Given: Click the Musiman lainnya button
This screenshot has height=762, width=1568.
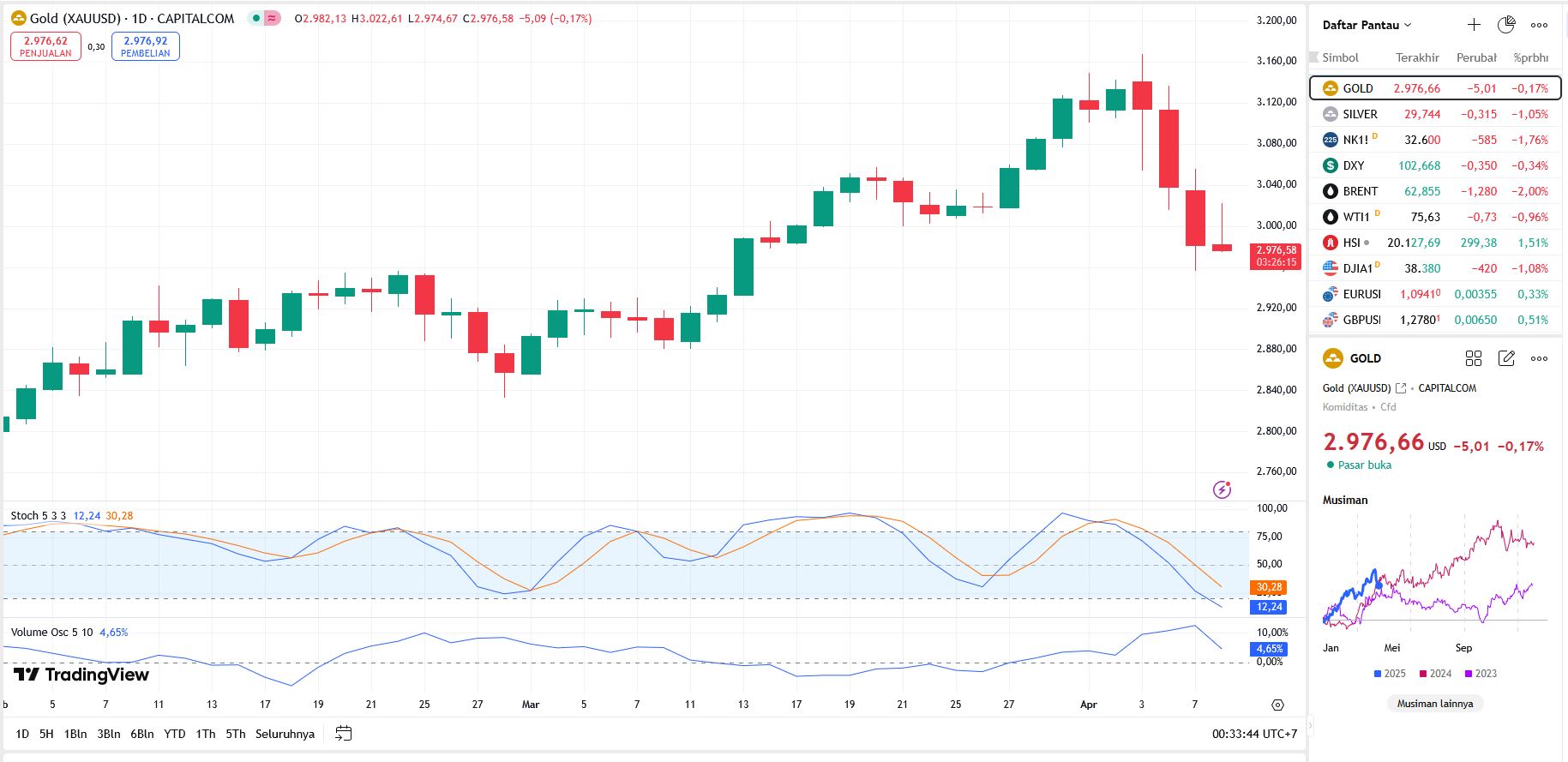Looking at the screenshot, I should pyautogui.click(x=1435, y=704).
